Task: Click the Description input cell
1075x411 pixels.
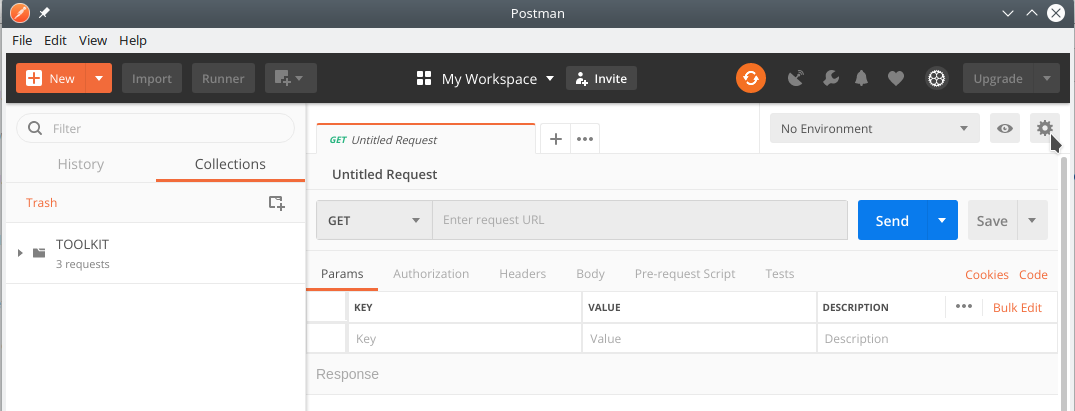Action: 937,338
